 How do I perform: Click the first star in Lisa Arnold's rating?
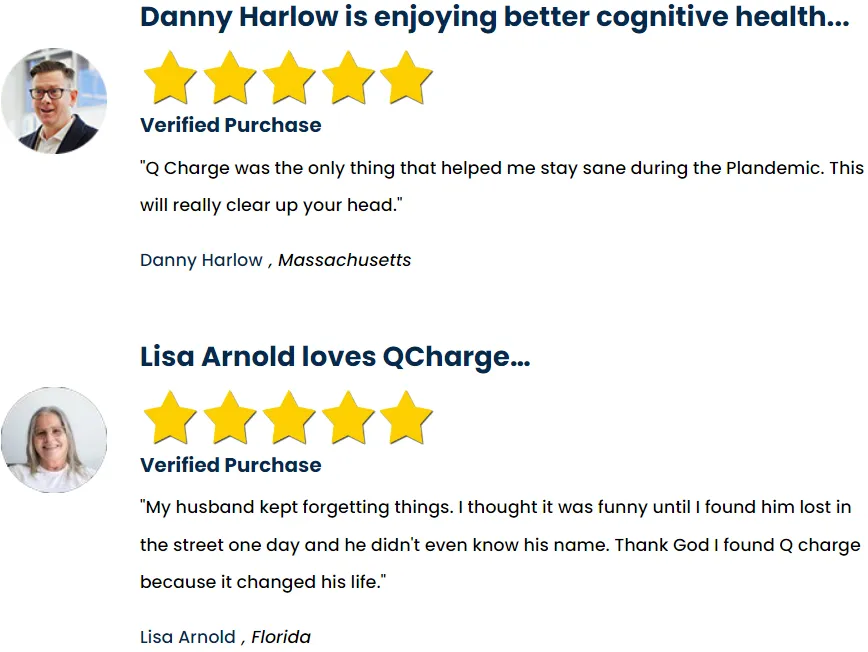point(170,418)
